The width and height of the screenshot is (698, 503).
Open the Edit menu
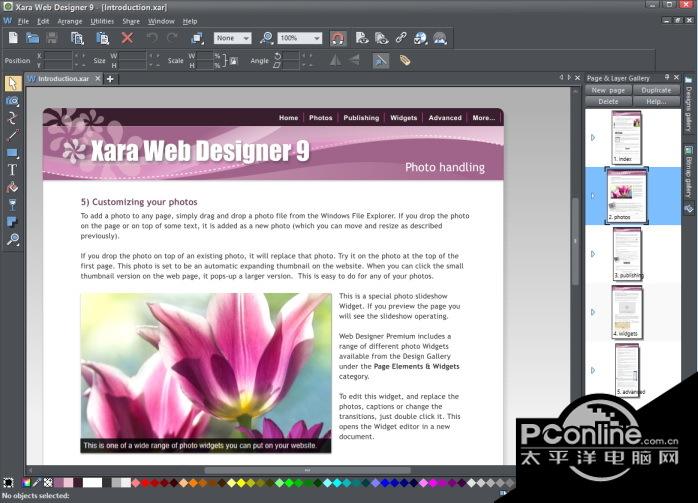tap(43, 21)
